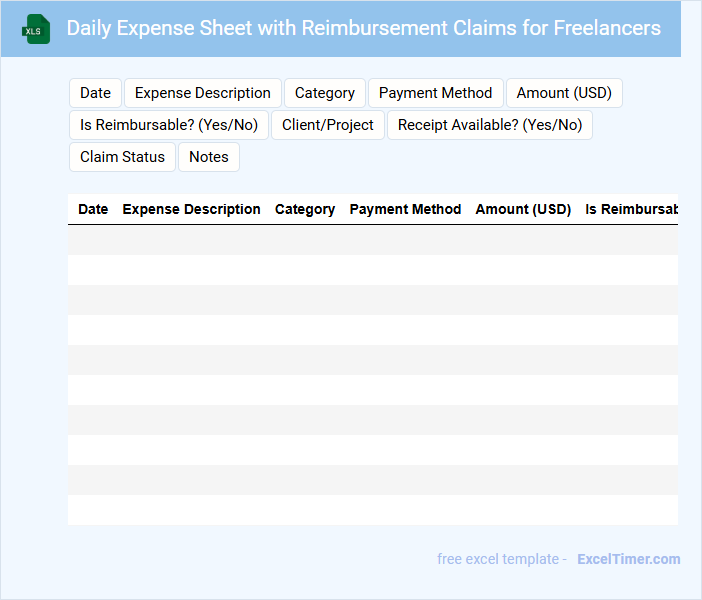
Task: Click the Claim Status tag
Action: pos(122,157)
